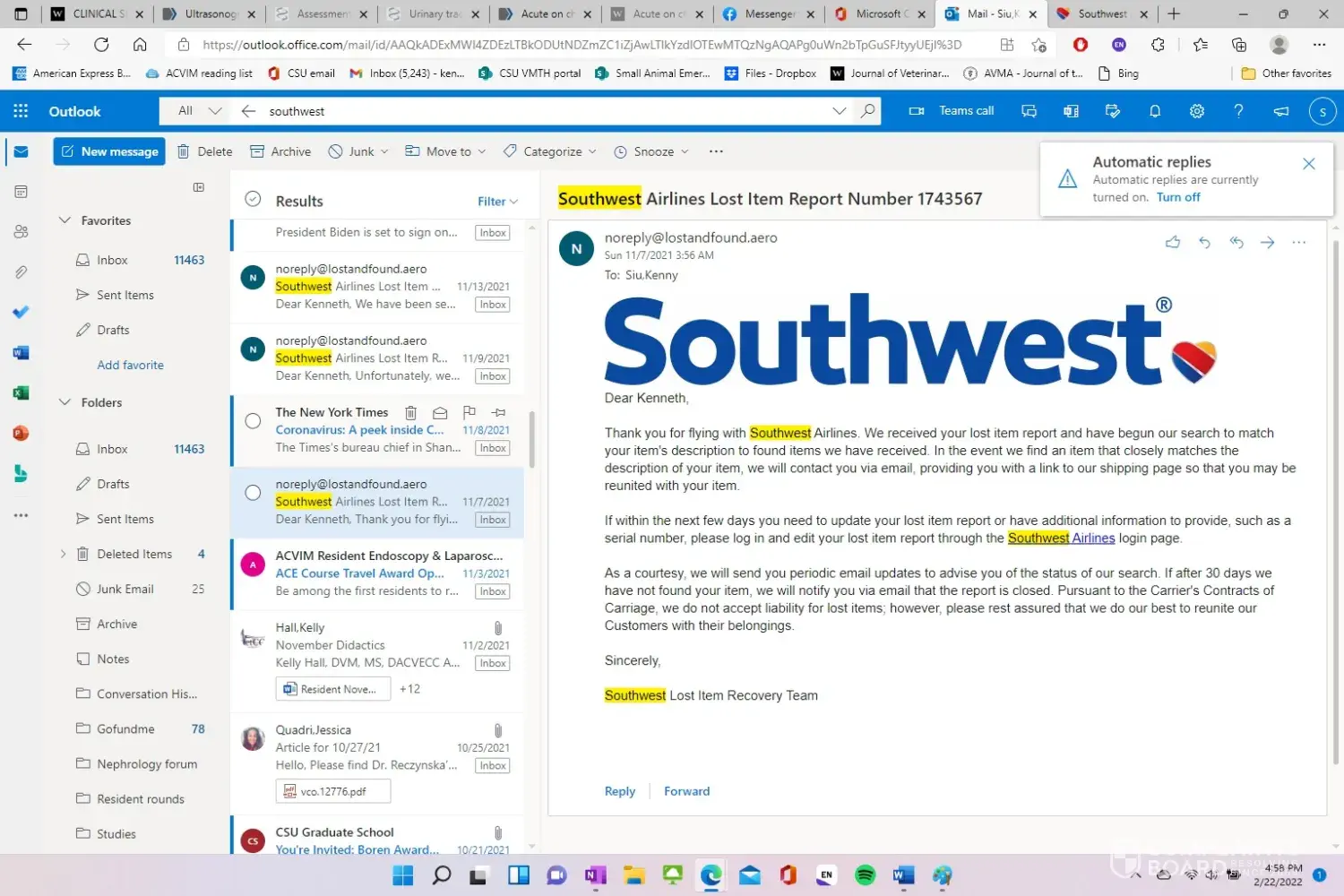This screenshot has height=896, width=1344.
Task: Open Spotify from the Windows taskbar
Action: click(x=865, y=875)
